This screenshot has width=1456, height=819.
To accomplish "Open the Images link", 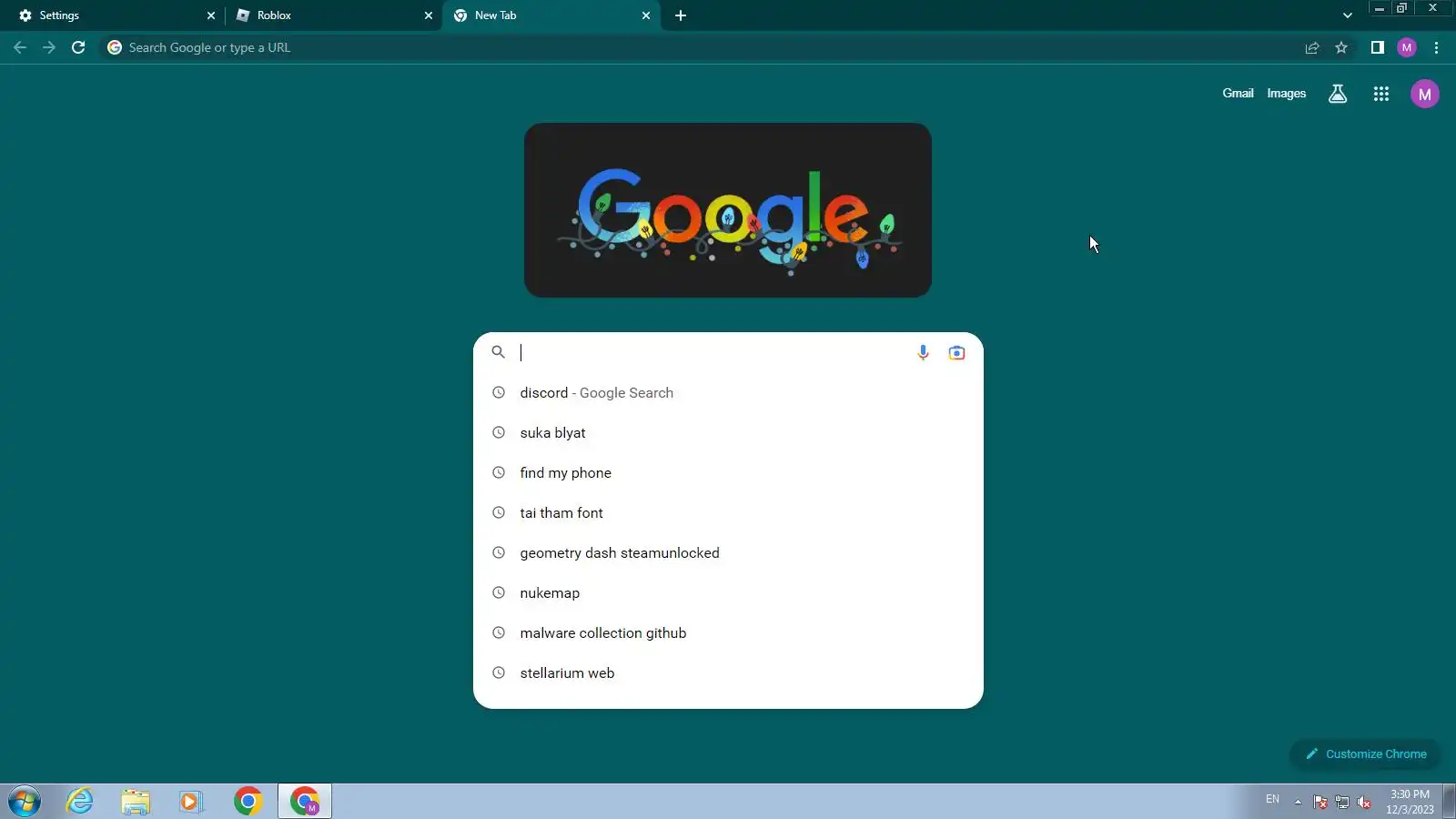I will pos(1286,93).
